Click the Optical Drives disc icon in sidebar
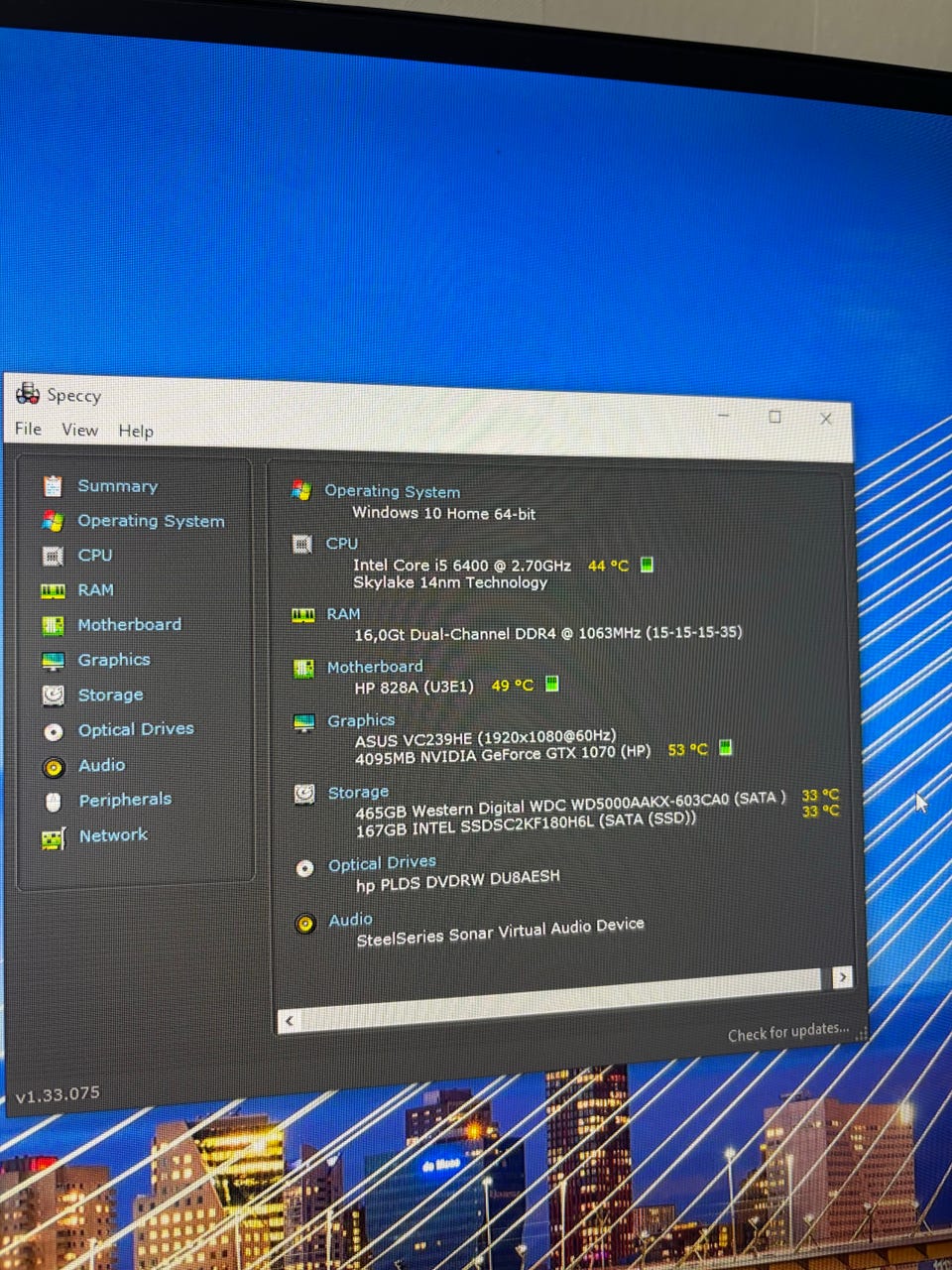 (x=54, y=731)
